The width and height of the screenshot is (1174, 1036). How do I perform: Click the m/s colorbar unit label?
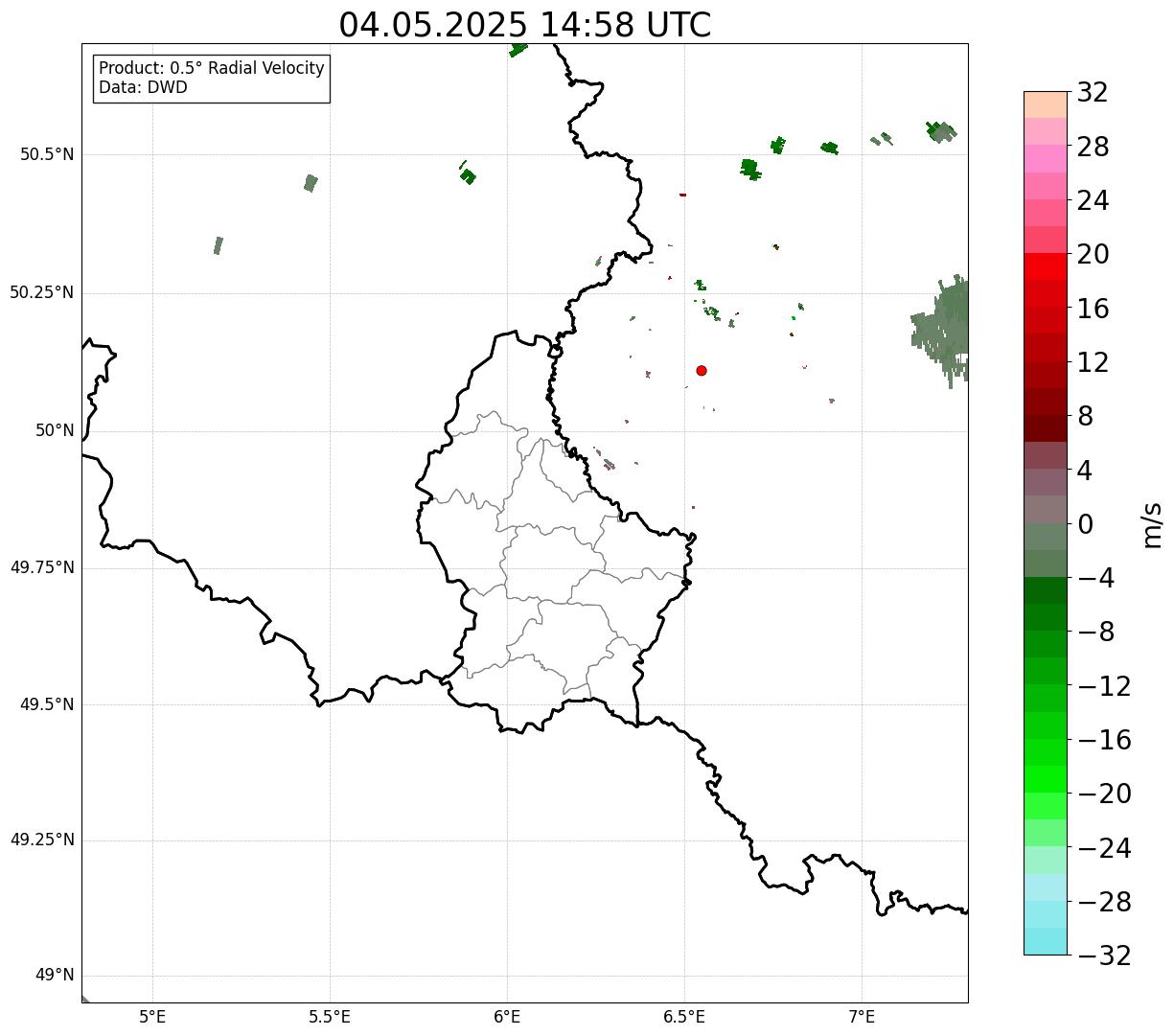[x=1152, y=524]
